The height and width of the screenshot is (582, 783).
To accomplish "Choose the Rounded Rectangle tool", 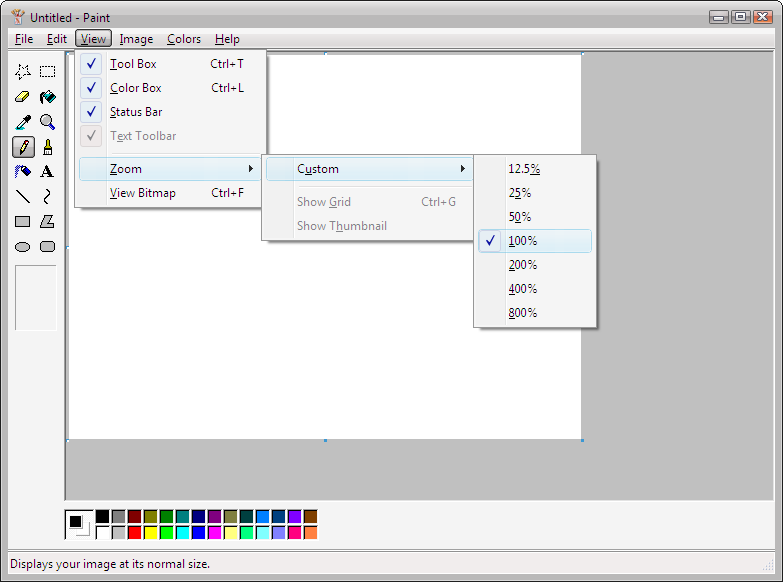I will (47, 246).
